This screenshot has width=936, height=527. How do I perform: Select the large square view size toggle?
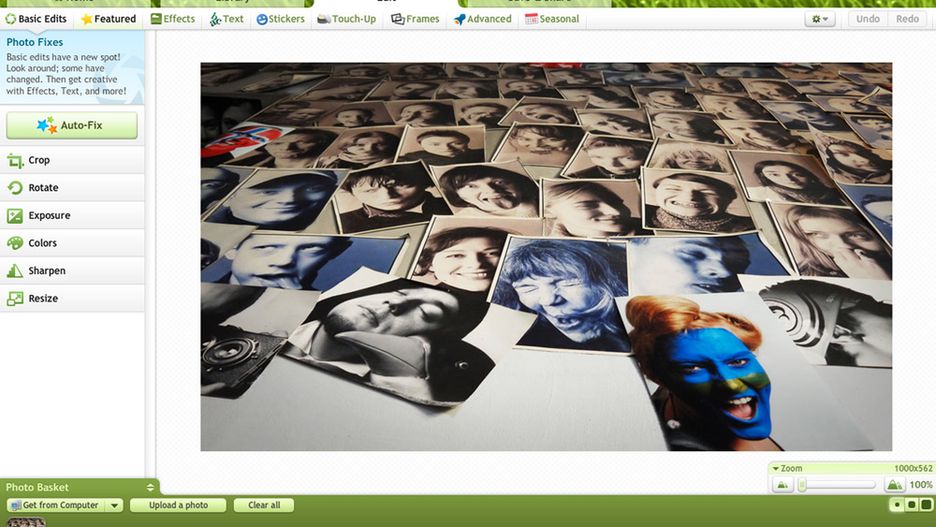[926, 505]
